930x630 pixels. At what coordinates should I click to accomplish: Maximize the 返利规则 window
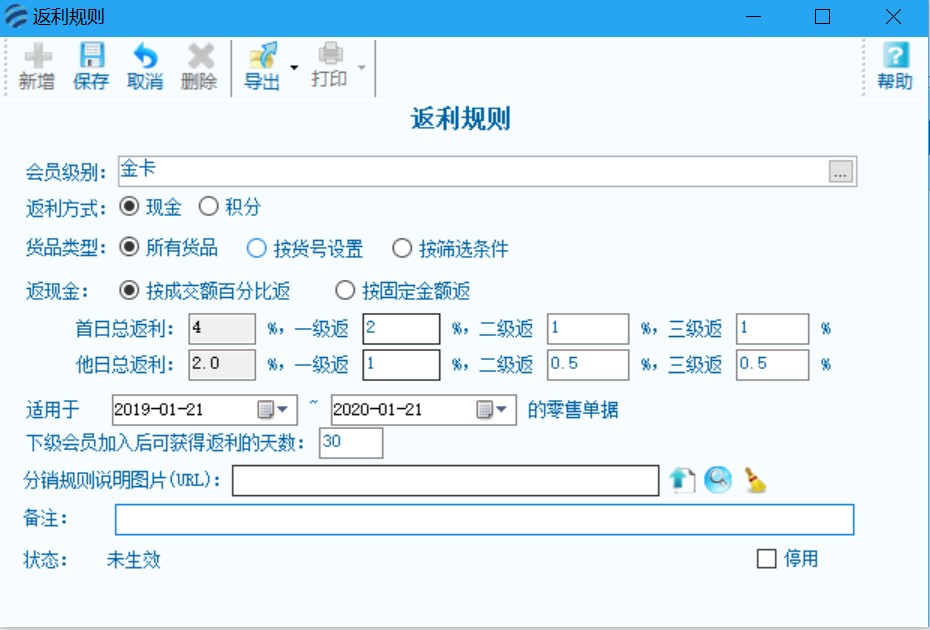(x=822, y=17)
